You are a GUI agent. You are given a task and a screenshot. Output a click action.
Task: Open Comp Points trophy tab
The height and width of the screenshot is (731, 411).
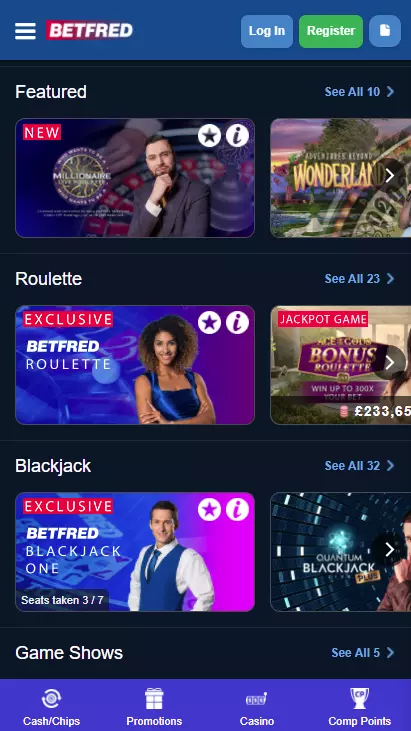pos(360,706)
